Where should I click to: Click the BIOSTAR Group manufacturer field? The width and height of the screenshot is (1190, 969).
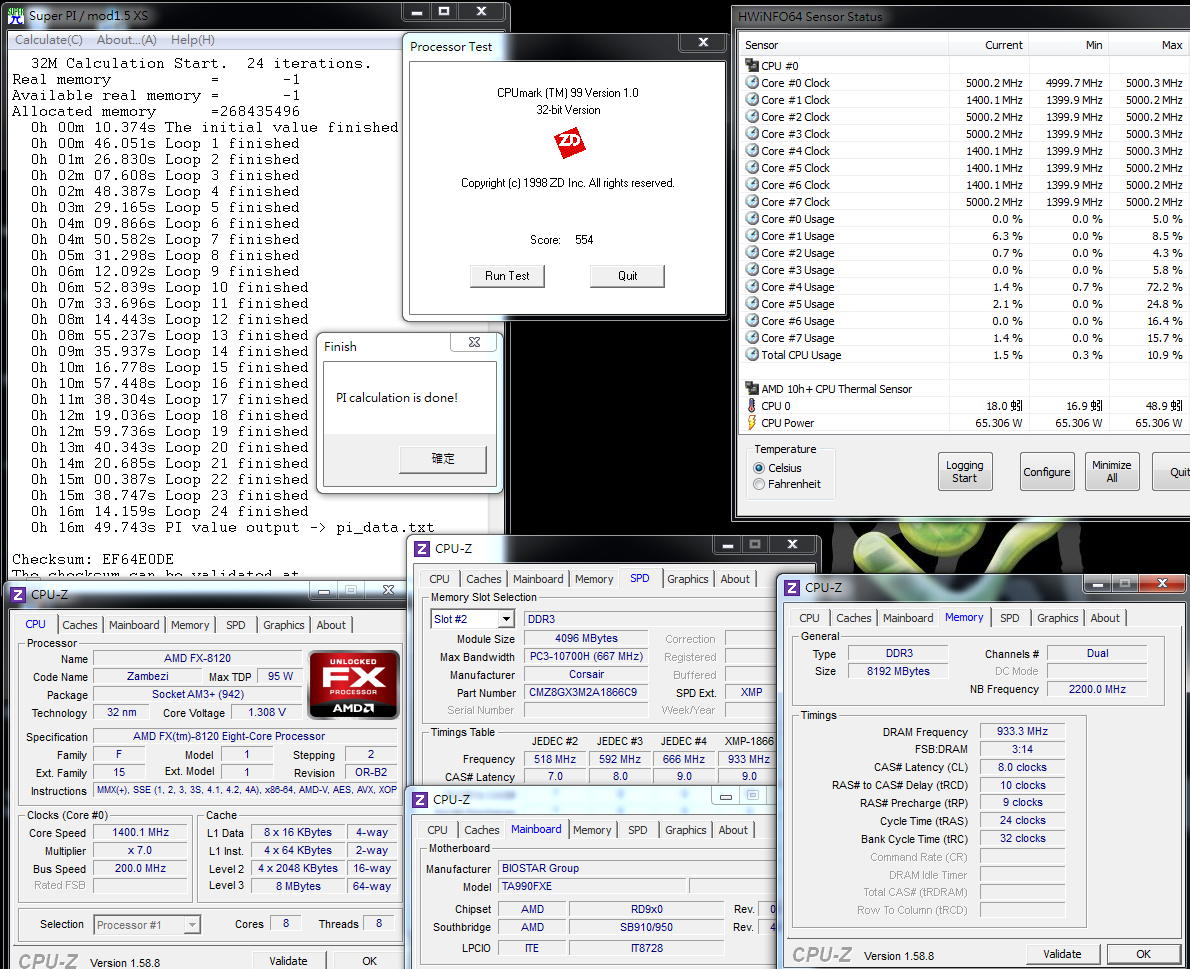tap(636, 868)
